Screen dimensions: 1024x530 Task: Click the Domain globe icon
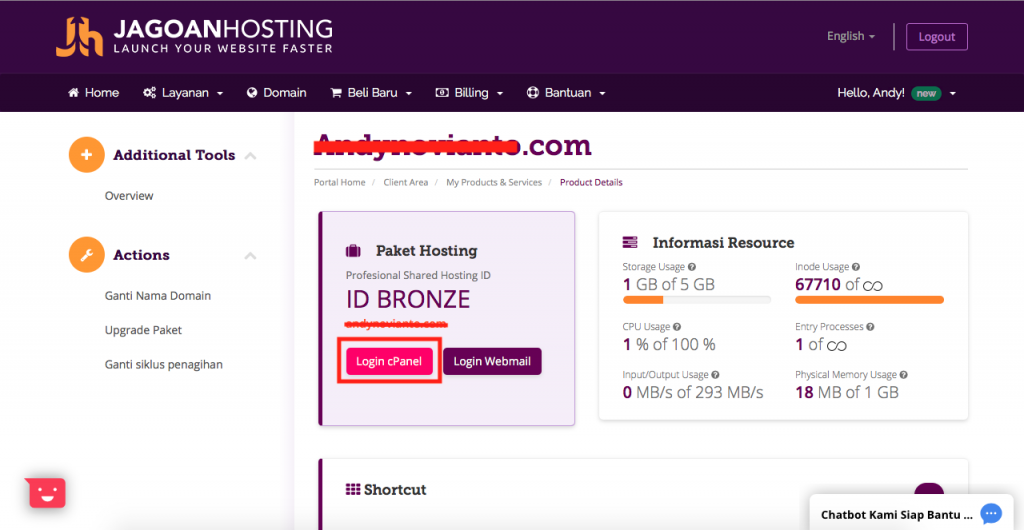pyautogui.click(x=252, y=93)
